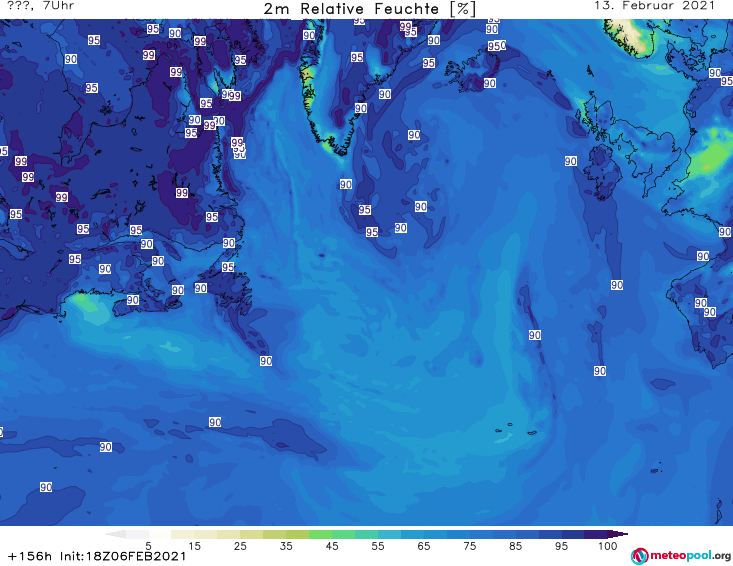This screenshot has height=566, width=733.
Task: Click legend value 100
Action: pyautogui.click(x=608, y=546)
